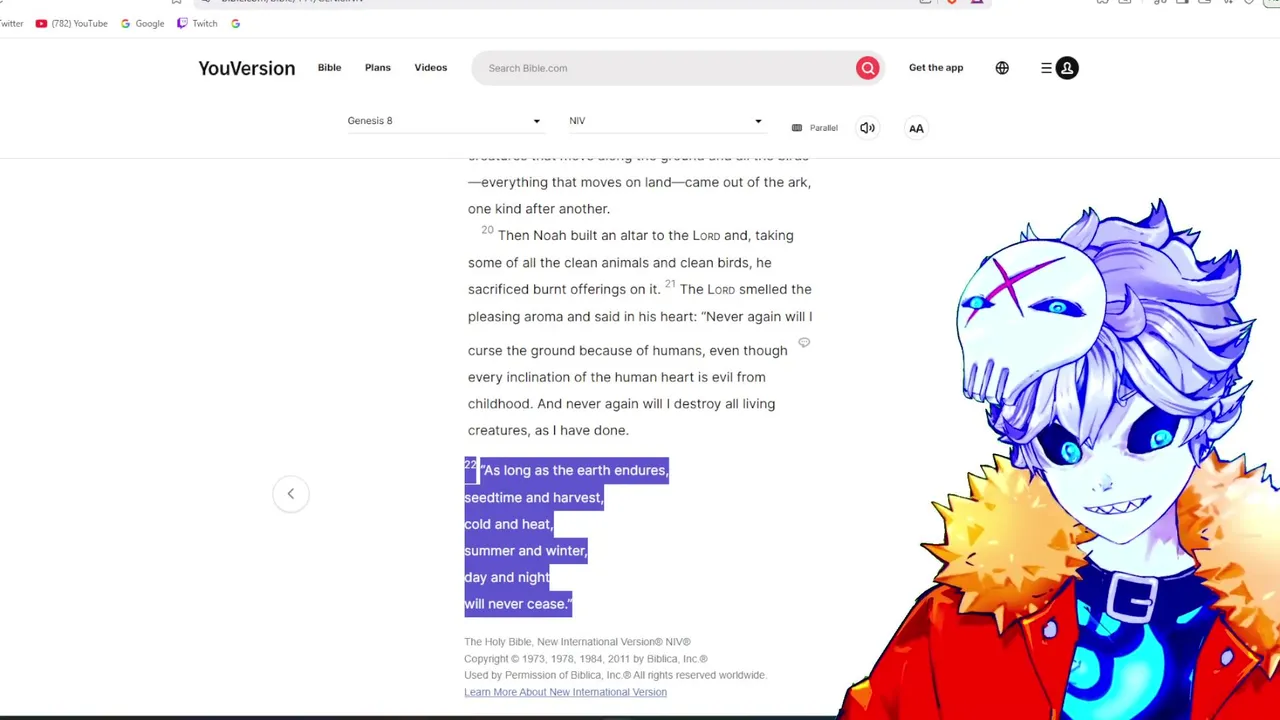Click Get the app
Image resolution: width=1280 pixels, height=720 pixels.
coord(936,68)
